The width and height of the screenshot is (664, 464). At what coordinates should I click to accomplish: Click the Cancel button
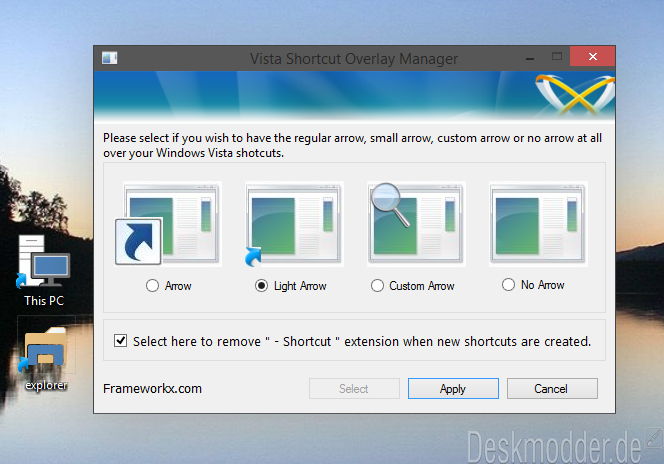[552, 389]
